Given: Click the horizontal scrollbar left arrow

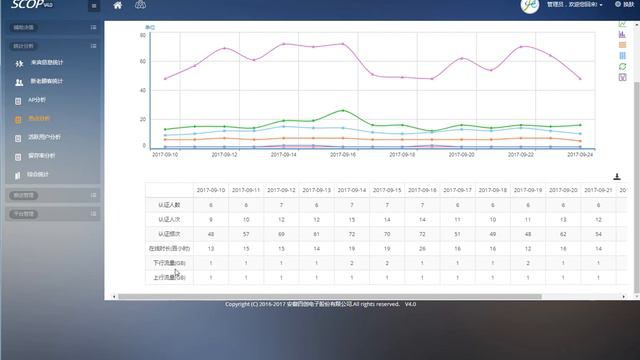Looking at the screenshot, I should [114, 297].
